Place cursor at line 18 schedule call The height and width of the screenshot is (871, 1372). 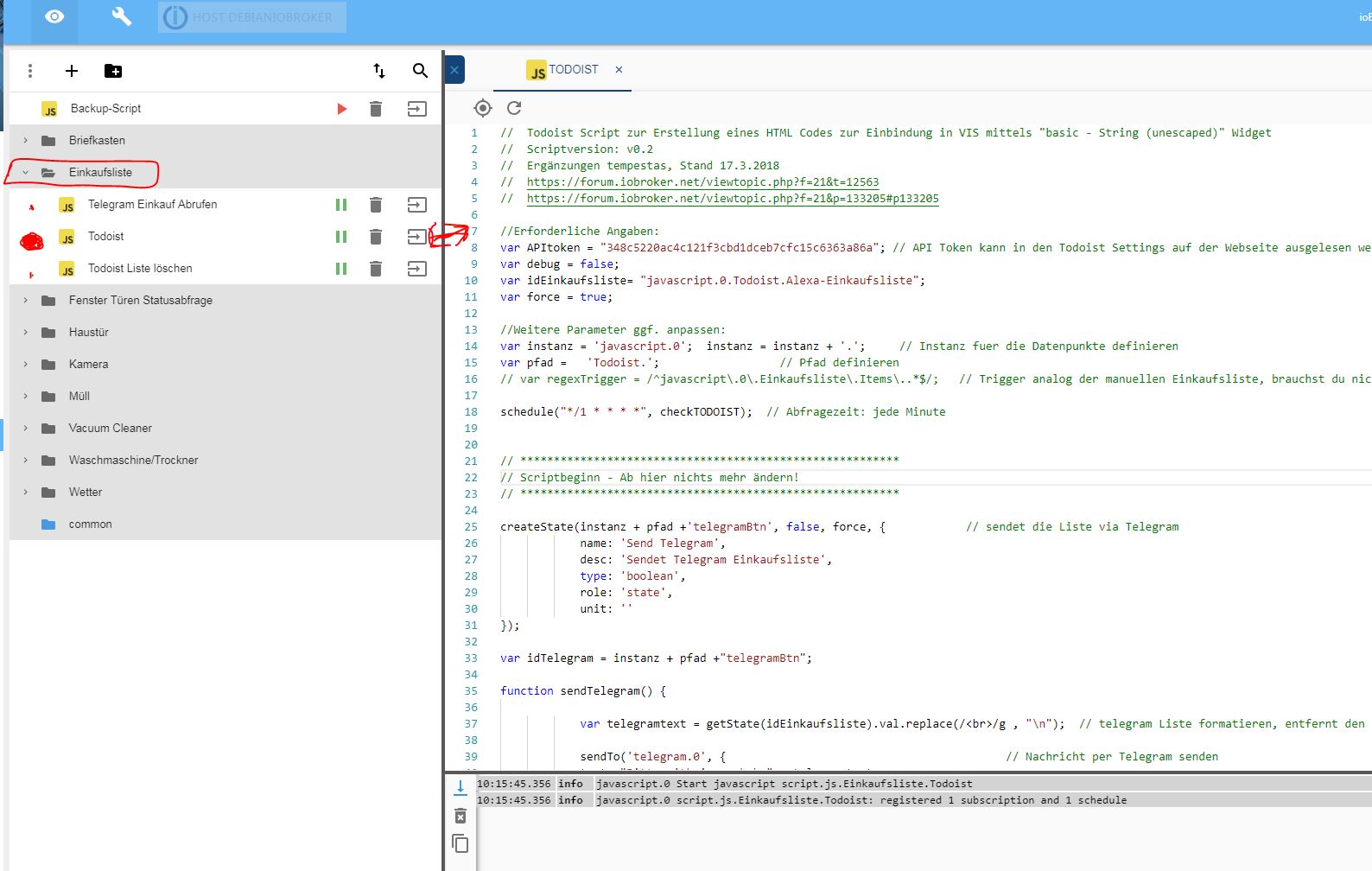[x=722, y=412]
